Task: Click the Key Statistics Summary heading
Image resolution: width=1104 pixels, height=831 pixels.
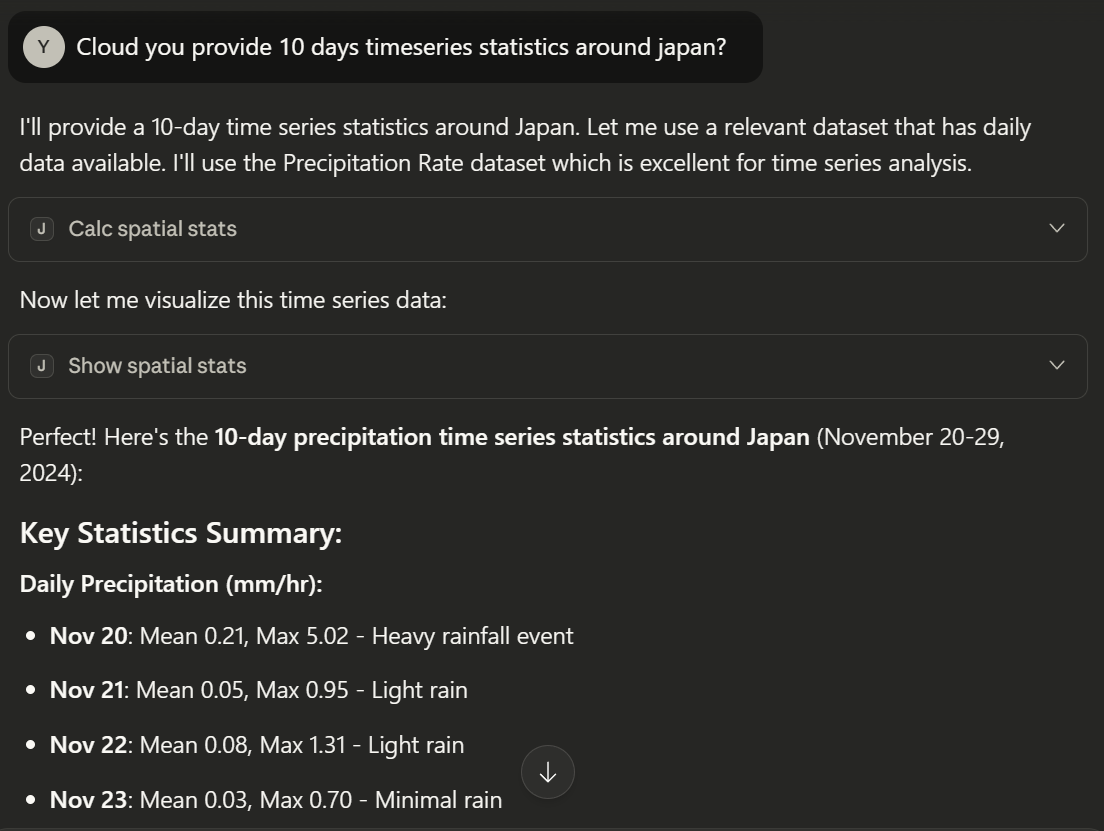Action: tap(180, 532)
